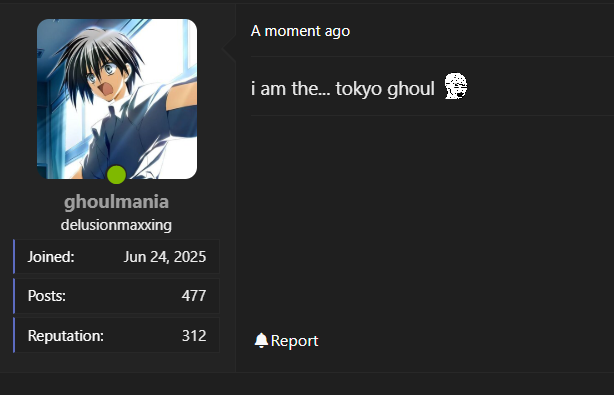Image resolution: width=614 pixels, height=395 pixels.
Task: Click the blue accent bar of Reputation row
Action: pyautogui.click(x=14, y=335)
